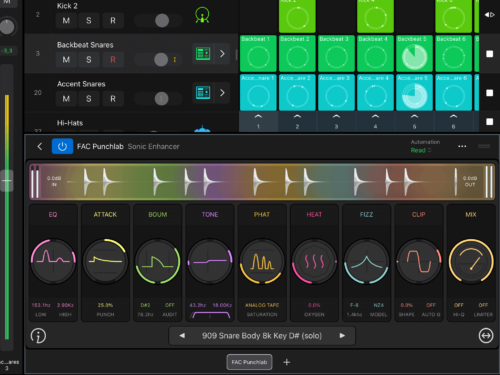
Task: Mute the Kick 2 track
Action: pyautogui.click(x=66, y=21)
